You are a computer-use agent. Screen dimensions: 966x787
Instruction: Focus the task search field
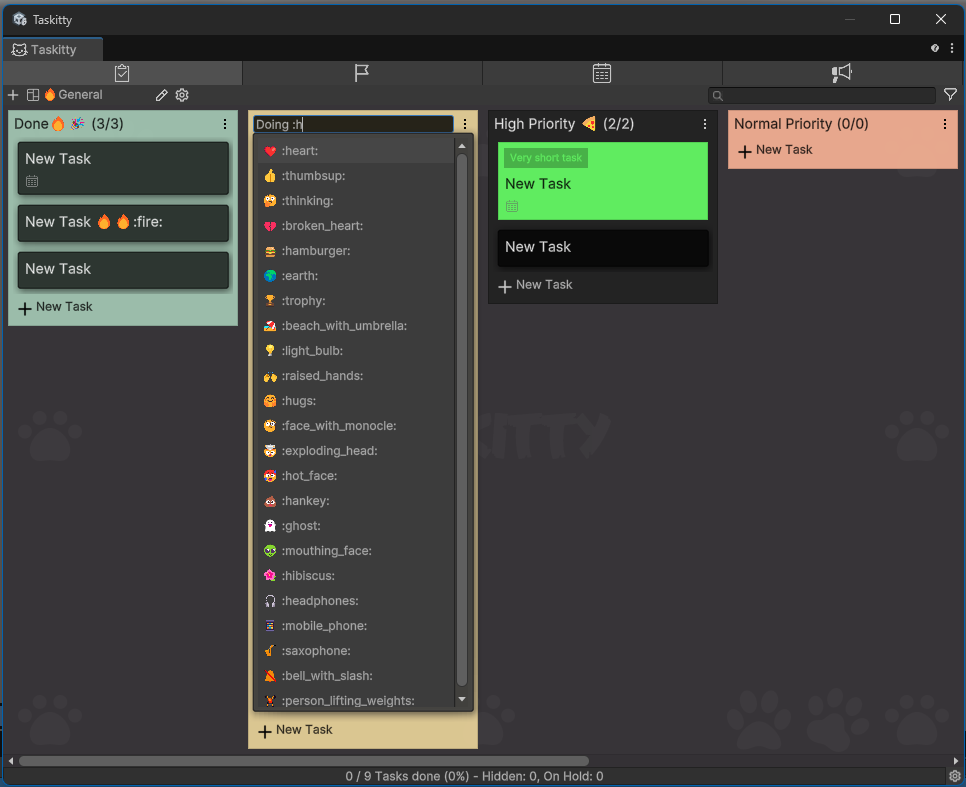coord(822,95)
